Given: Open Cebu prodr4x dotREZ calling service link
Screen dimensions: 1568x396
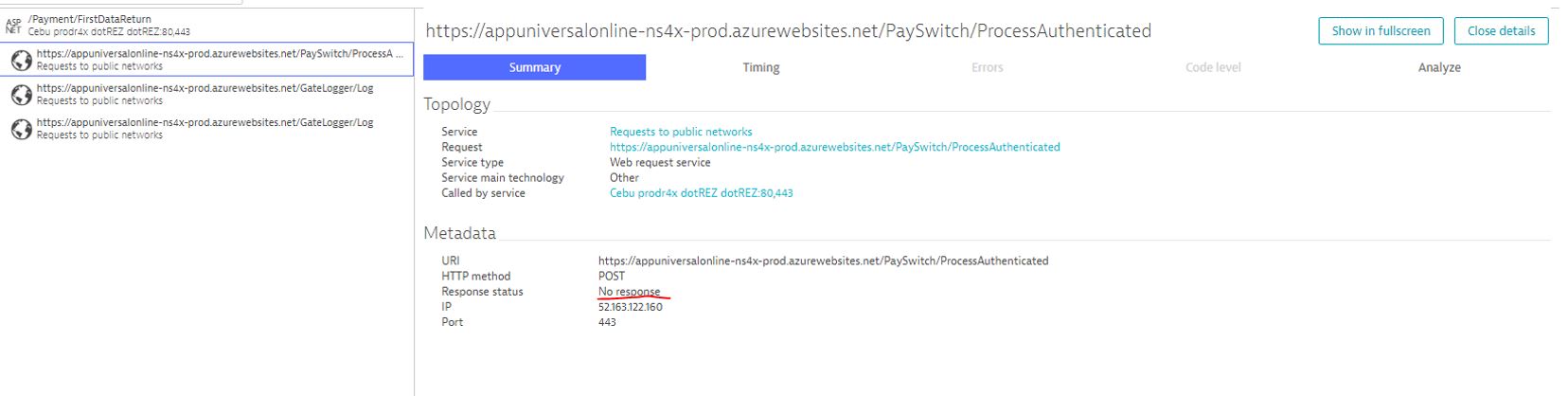Looking at the screenshot, I should coord(701,192).
